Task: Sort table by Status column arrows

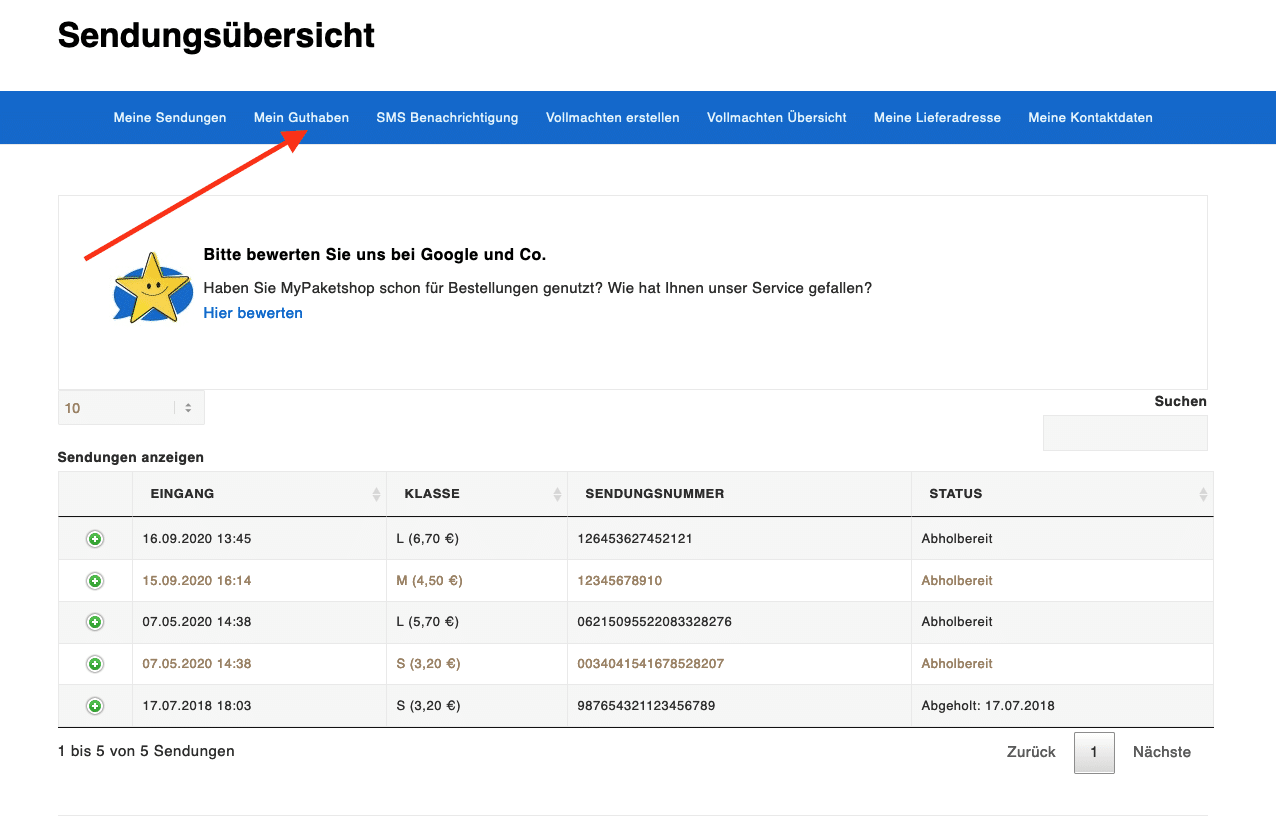Action: click(x=1203, y=494)
